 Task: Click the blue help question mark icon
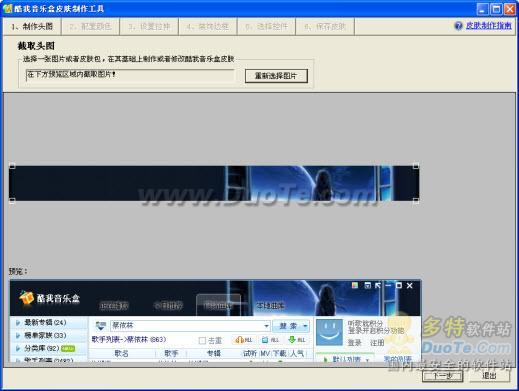click(x=459, y=26)
